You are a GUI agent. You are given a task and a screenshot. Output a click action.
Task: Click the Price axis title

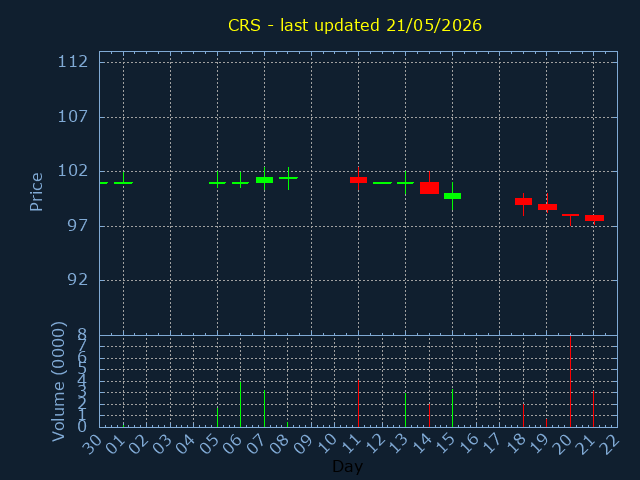coord(36,192)
